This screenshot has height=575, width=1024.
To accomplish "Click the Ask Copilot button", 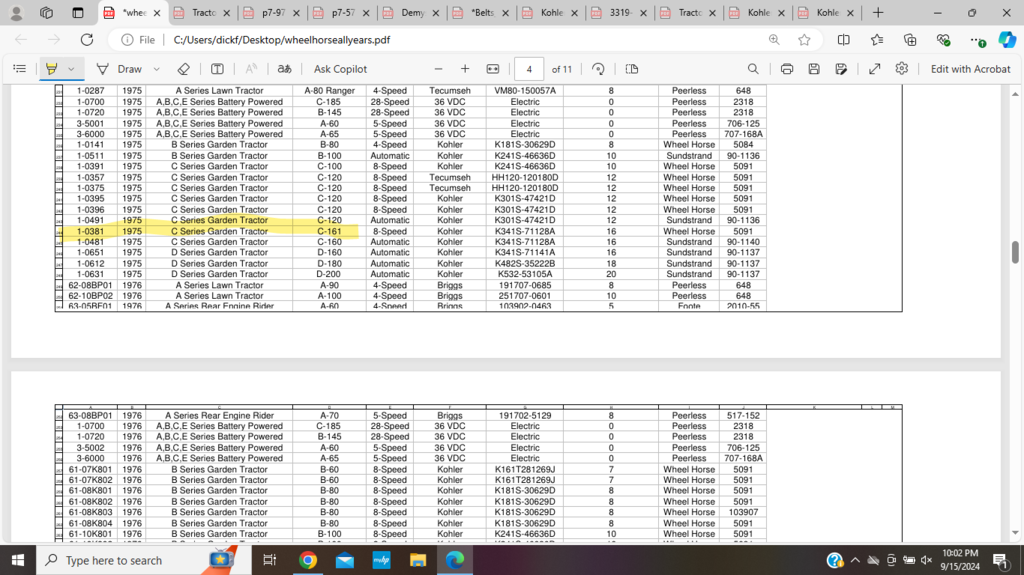I will tap(340, 69).
